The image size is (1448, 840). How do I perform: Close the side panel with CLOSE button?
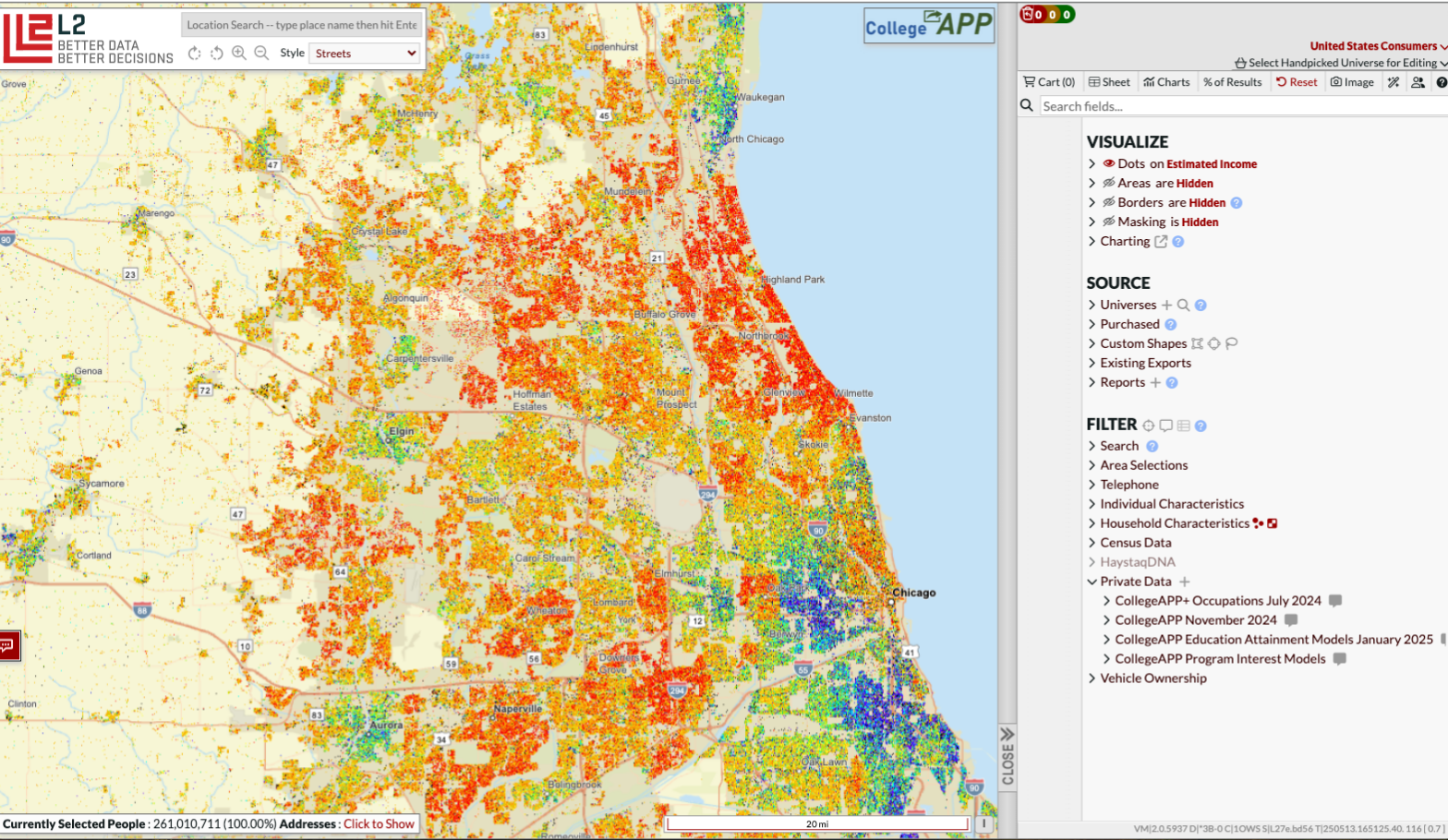tap(1008, 756)
